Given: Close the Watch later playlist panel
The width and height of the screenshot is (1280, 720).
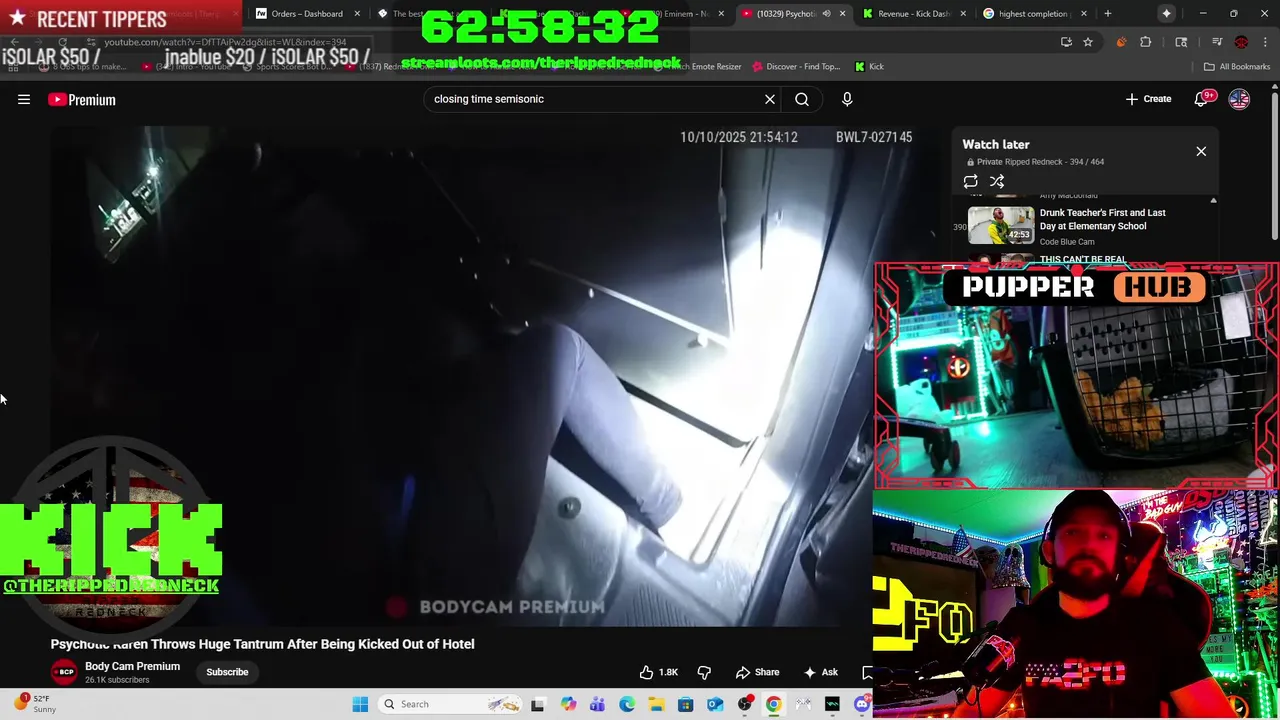Looking at the screenshot, I should (1201, 151).
